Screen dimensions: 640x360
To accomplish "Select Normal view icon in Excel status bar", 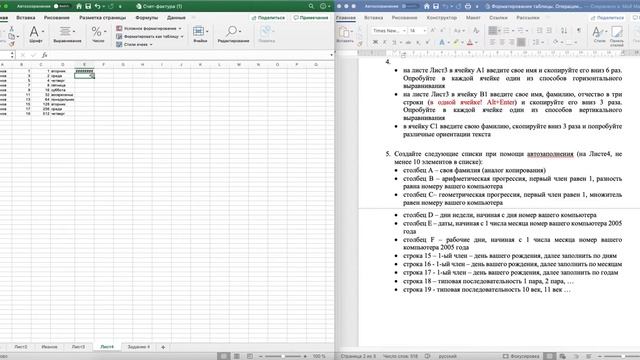I will pos(223,356).
